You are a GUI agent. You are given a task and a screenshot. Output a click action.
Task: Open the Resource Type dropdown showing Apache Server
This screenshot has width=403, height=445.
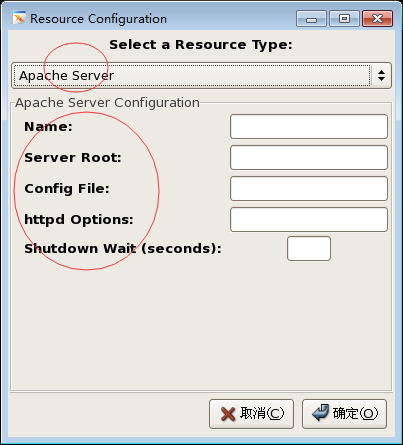[201, 75]
